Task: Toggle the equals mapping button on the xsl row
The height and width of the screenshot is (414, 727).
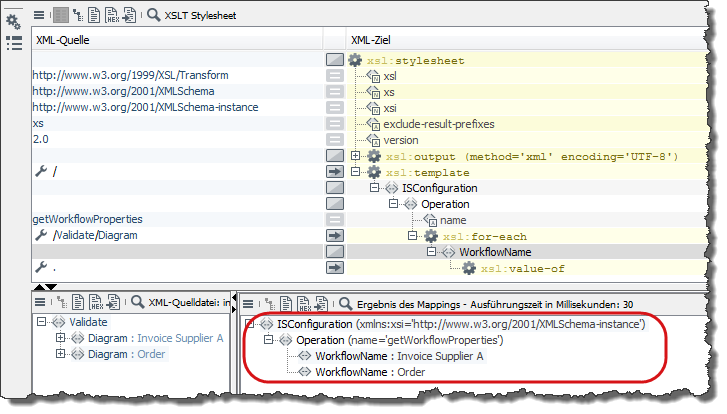Action: click(x=335, y=76)
